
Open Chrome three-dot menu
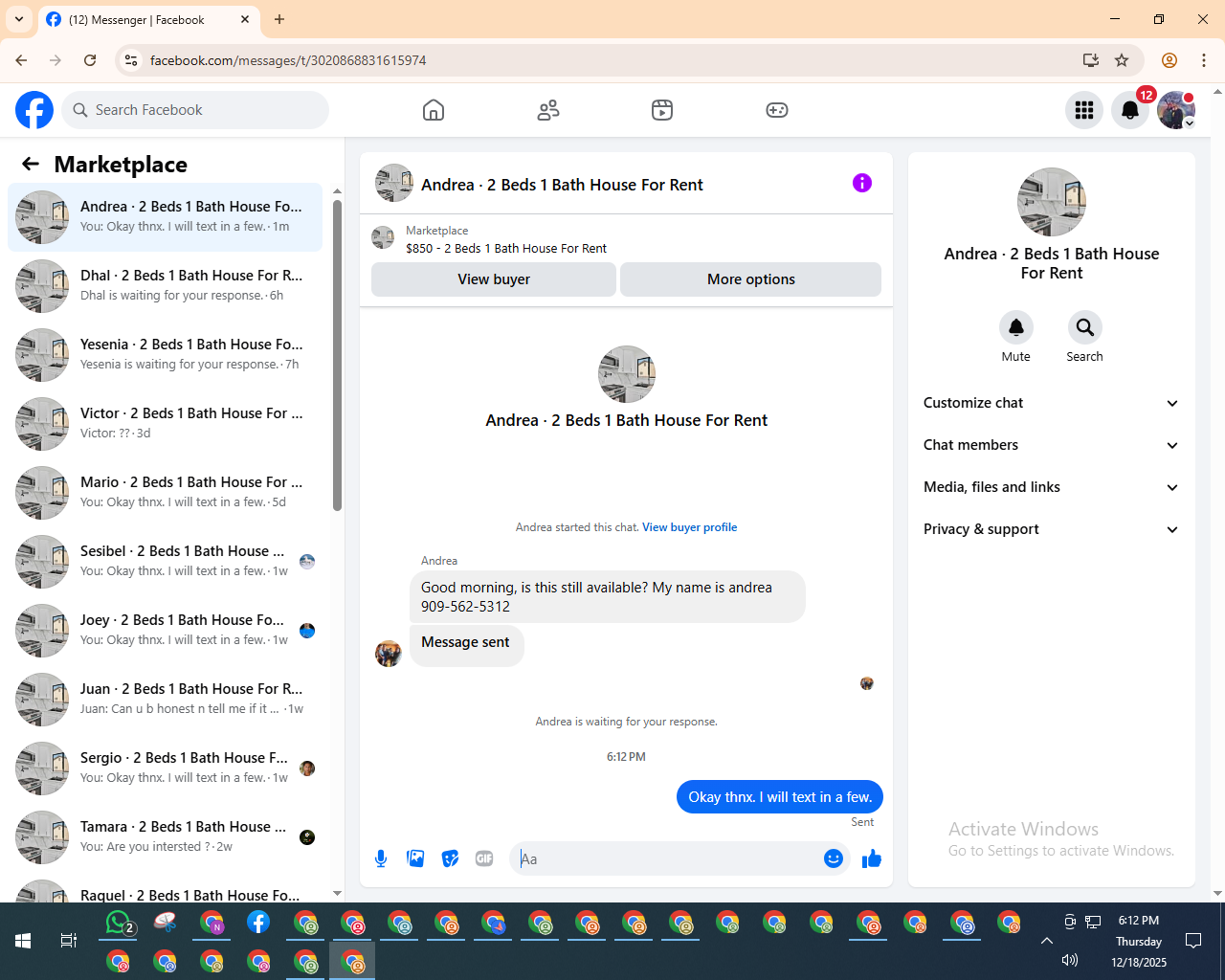(1204, 60)
